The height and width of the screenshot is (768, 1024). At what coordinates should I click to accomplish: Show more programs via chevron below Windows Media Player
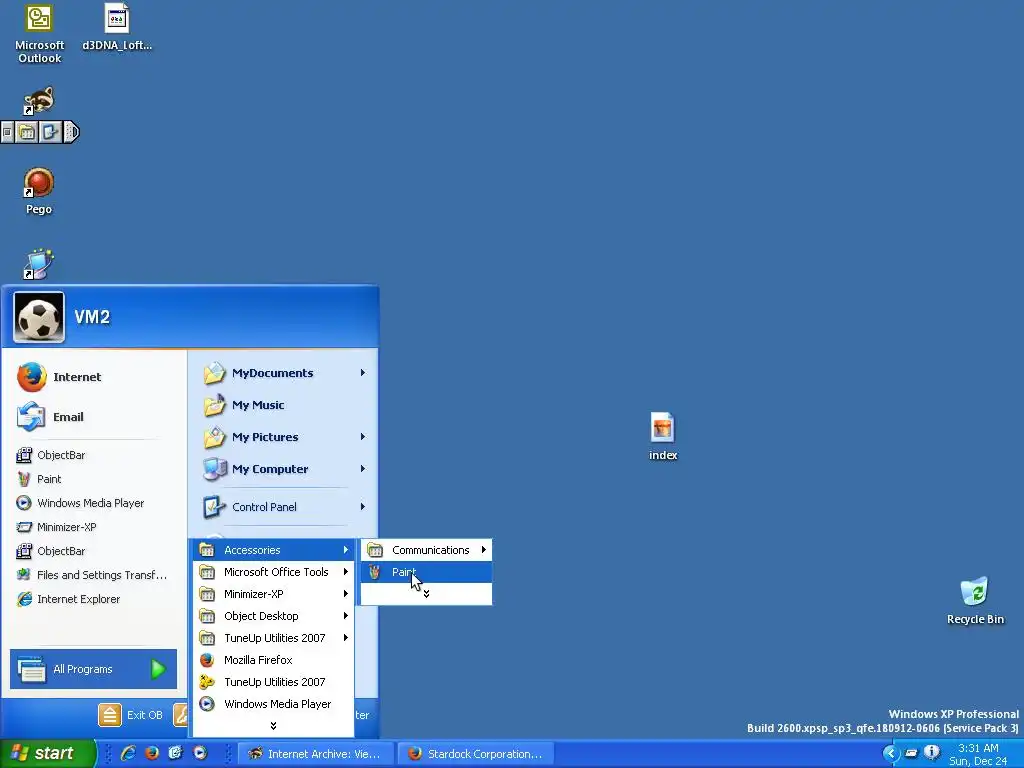pyautogui.click(x=273, y=726)
